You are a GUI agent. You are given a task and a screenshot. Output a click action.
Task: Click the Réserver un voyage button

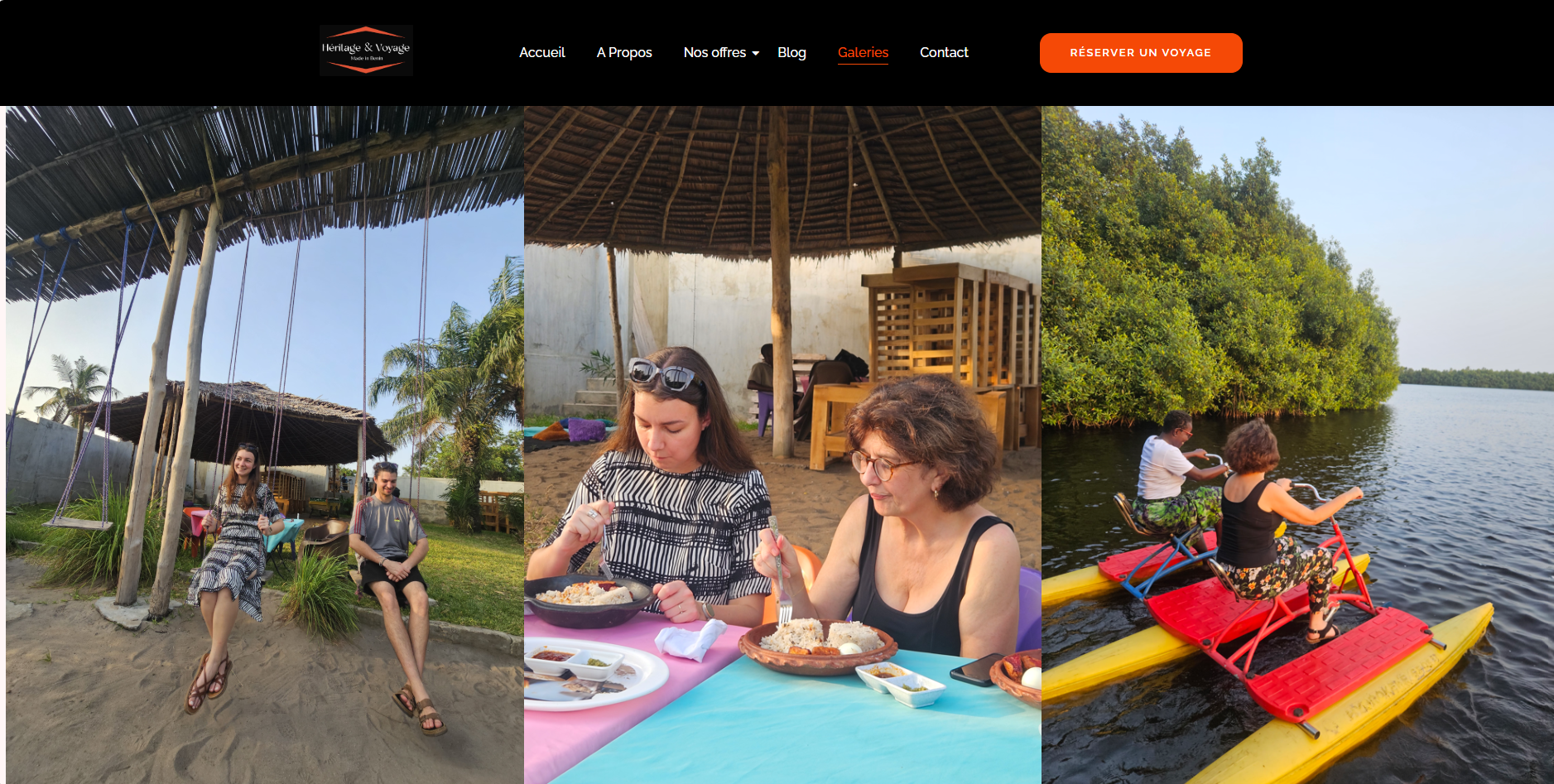(x=1141, y=53)
